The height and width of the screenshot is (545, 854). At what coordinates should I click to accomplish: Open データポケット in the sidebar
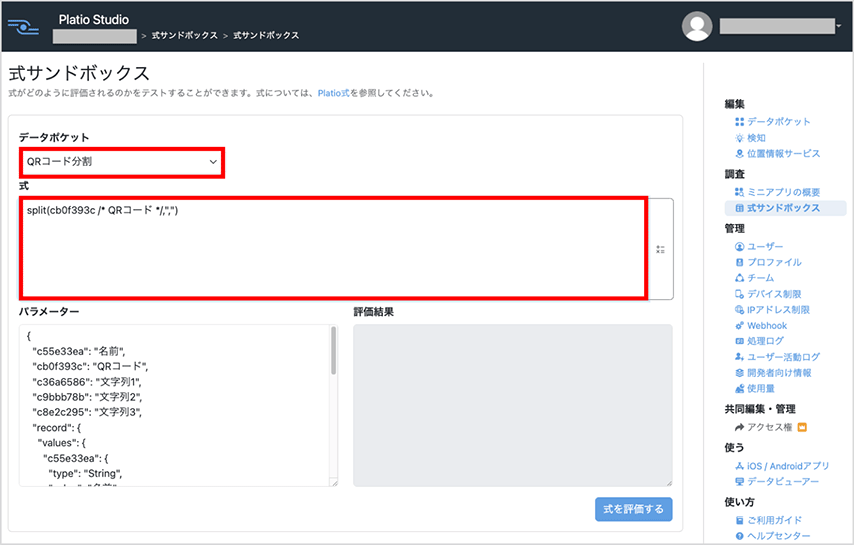[778, 121]
